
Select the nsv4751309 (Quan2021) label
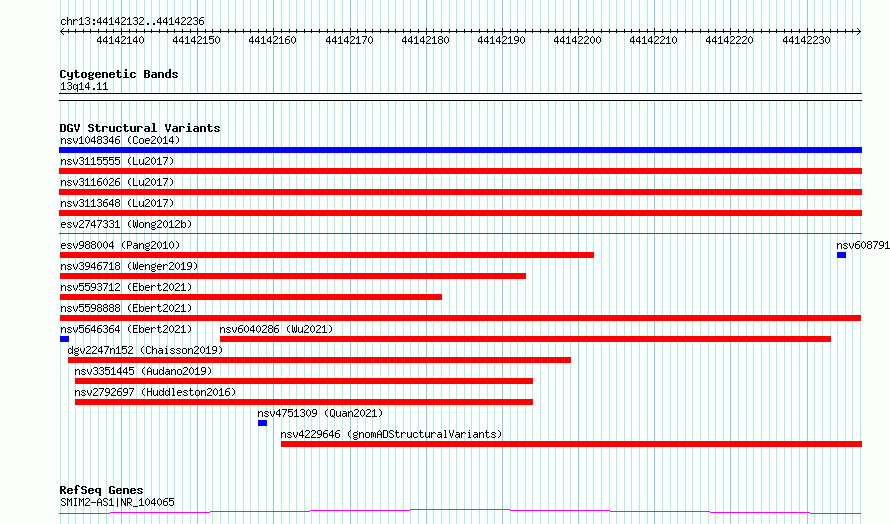[x=320, y=413]
